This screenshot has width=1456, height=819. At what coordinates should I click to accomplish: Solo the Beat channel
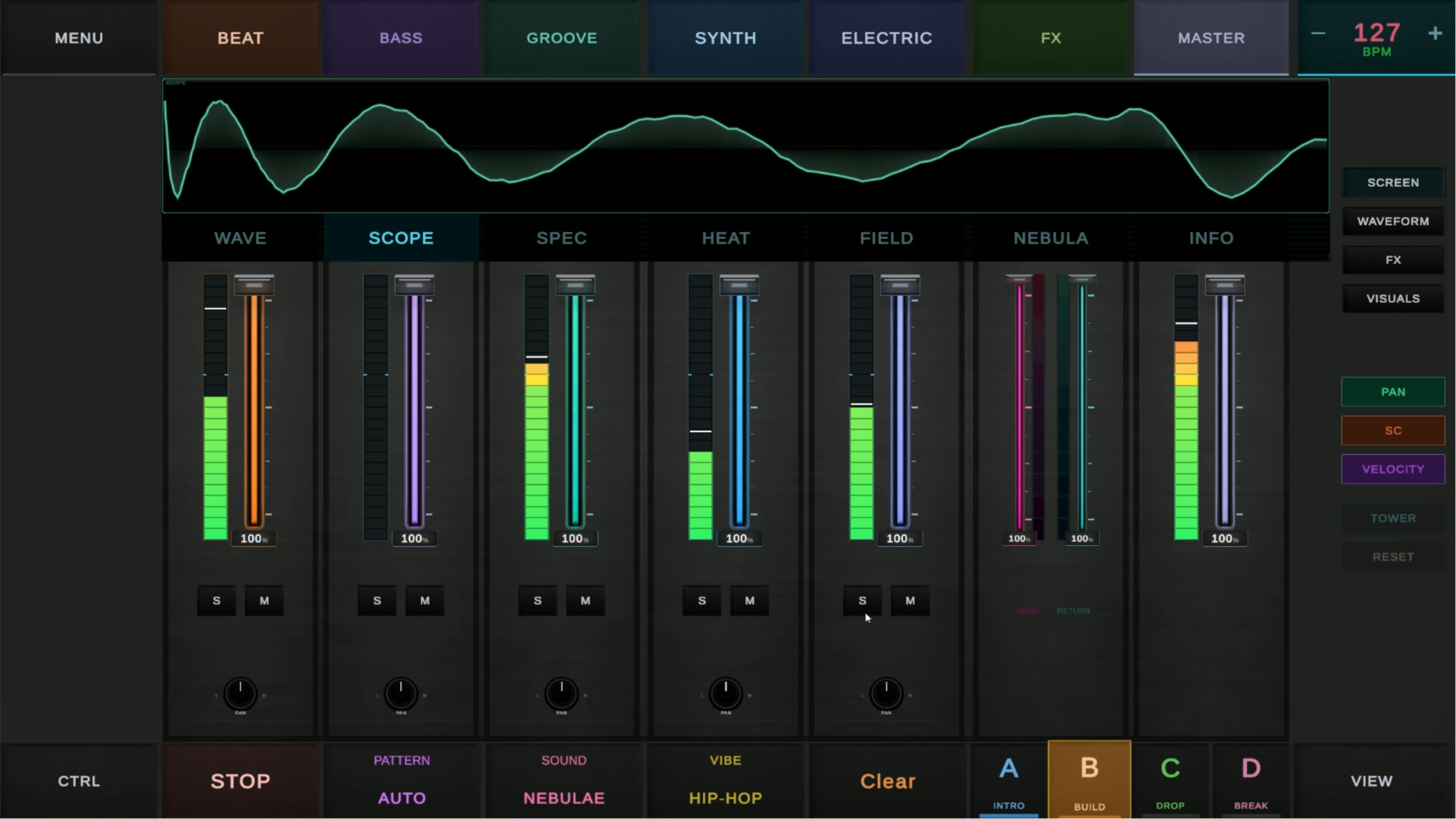tap(217, 601)
